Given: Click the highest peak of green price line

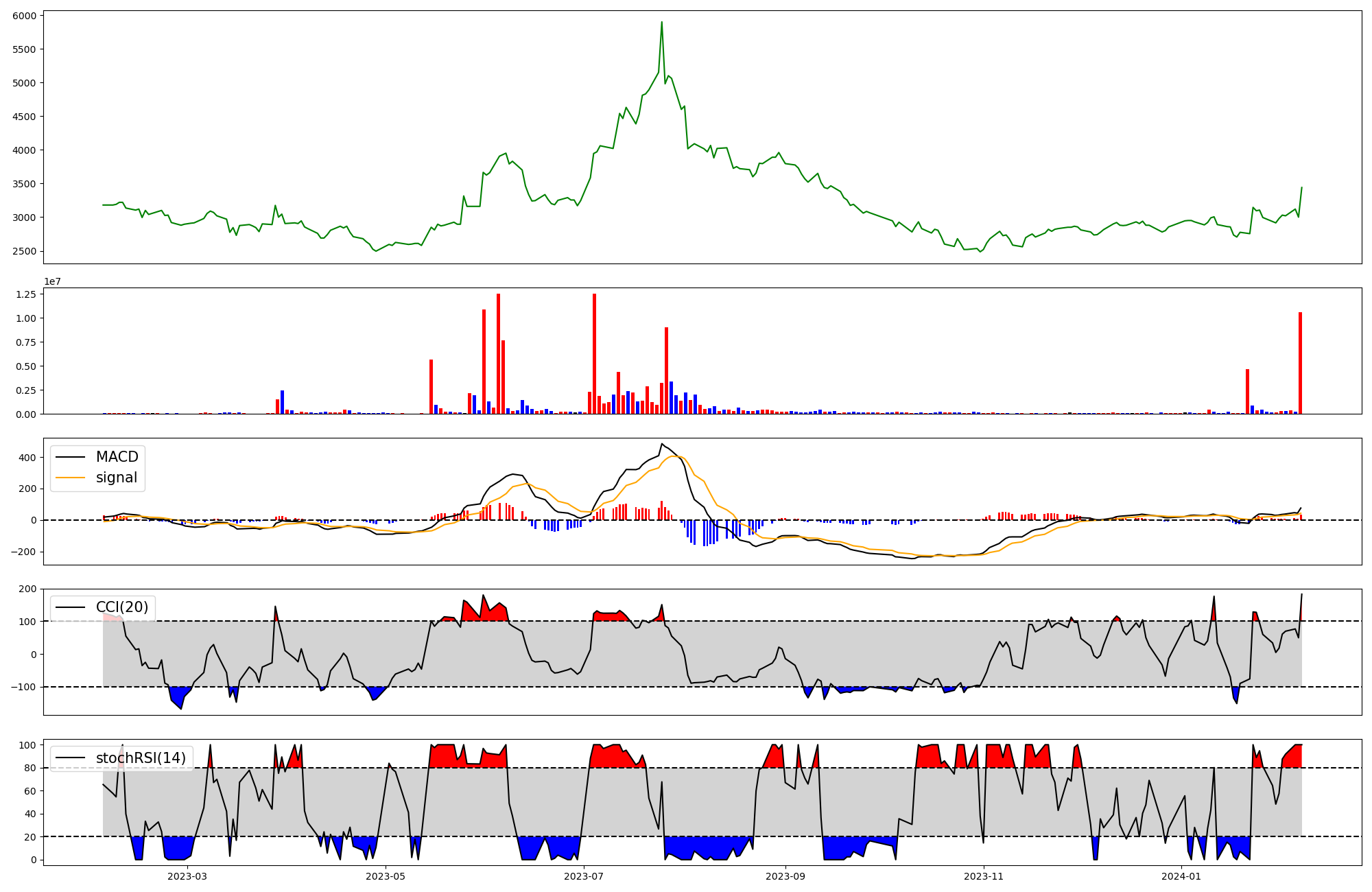Looking at the screenshot, I should pyautogui.click(x=661, y=23).
